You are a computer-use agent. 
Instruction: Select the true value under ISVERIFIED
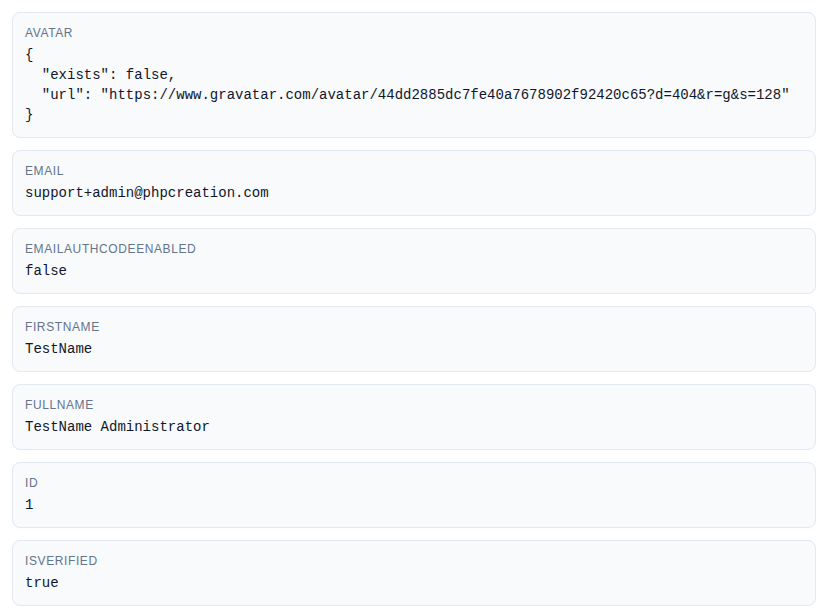(x=42, y=582)
